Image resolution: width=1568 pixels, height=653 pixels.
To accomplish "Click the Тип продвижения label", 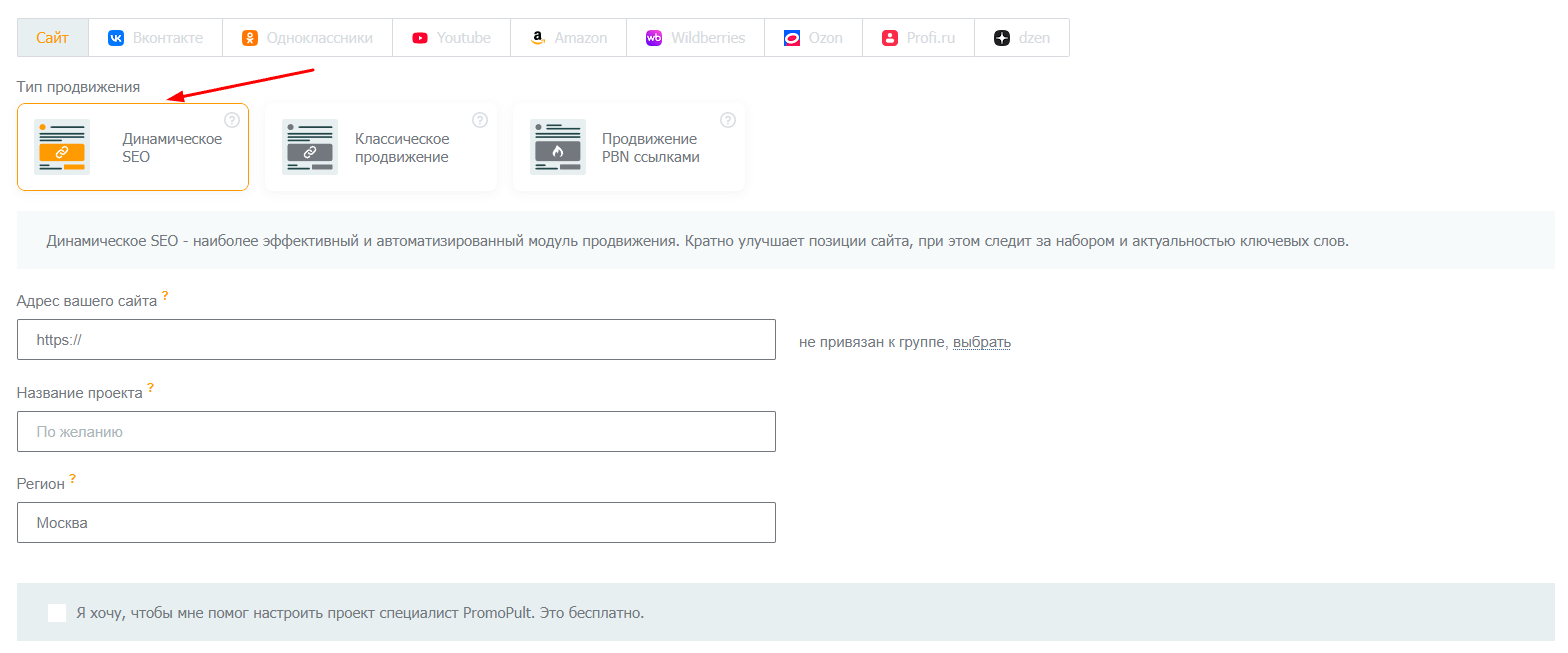I will [x=78, y=87].
